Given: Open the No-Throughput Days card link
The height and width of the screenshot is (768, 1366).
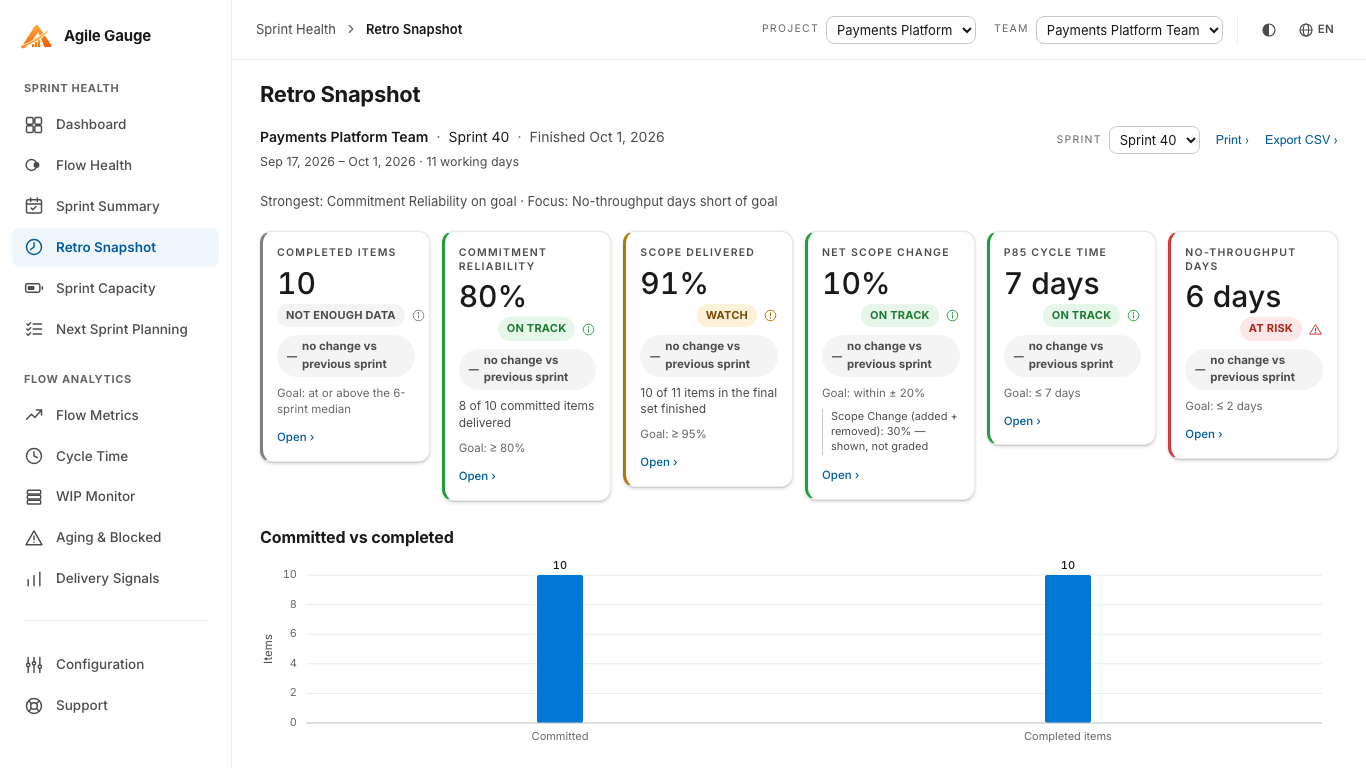Looking at the screenshot, I should pyautogui.click(x=1204, y=434).
